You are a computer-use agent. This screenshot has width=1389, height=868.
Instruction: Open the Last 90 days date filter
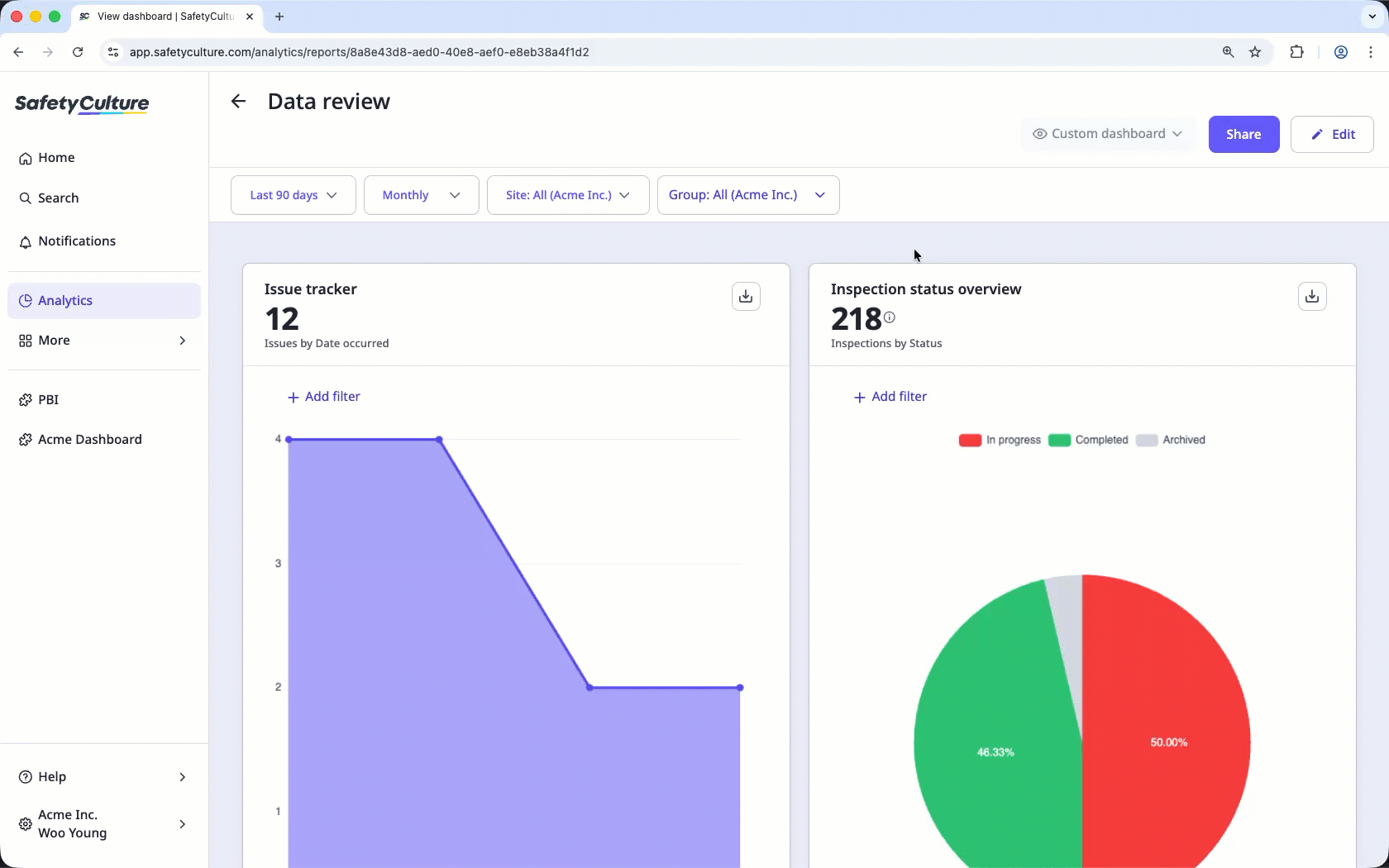point(294,195)
